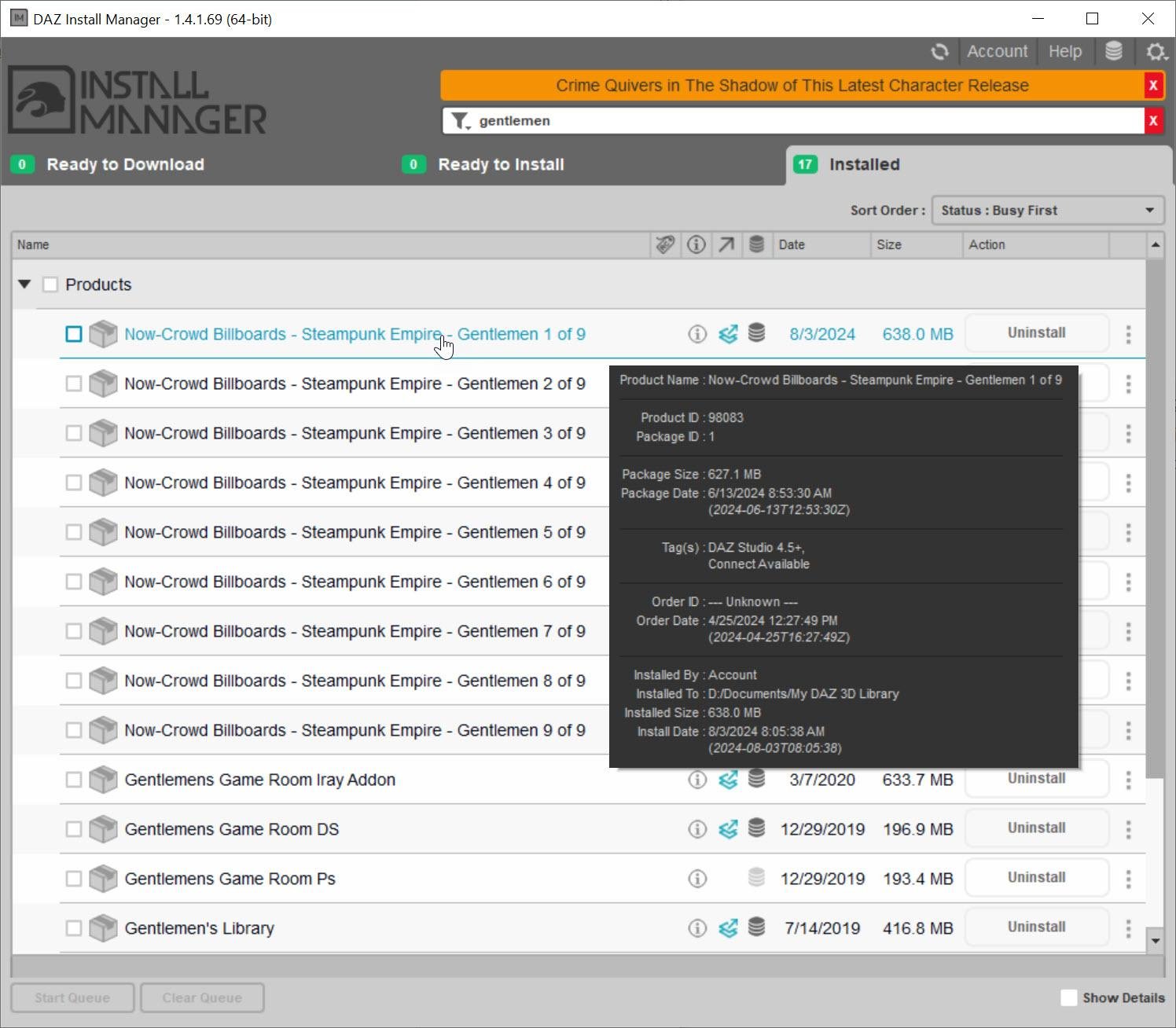The image size is (1176, 1028).
Task: Click package box icon for Gentlemen's Library
Action: (x=103, y=928)
